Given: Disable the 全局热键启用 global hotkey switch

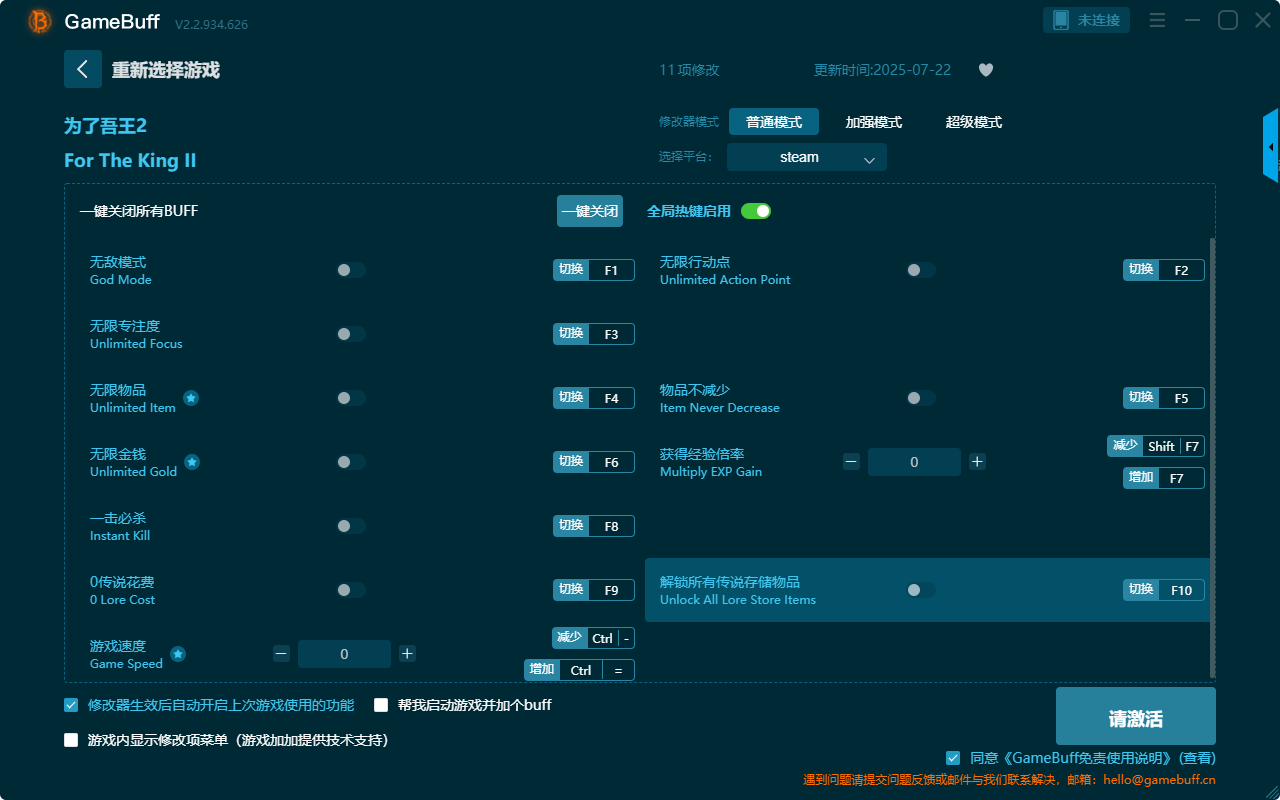Looking at the screenshot, I should click(756, 211).
